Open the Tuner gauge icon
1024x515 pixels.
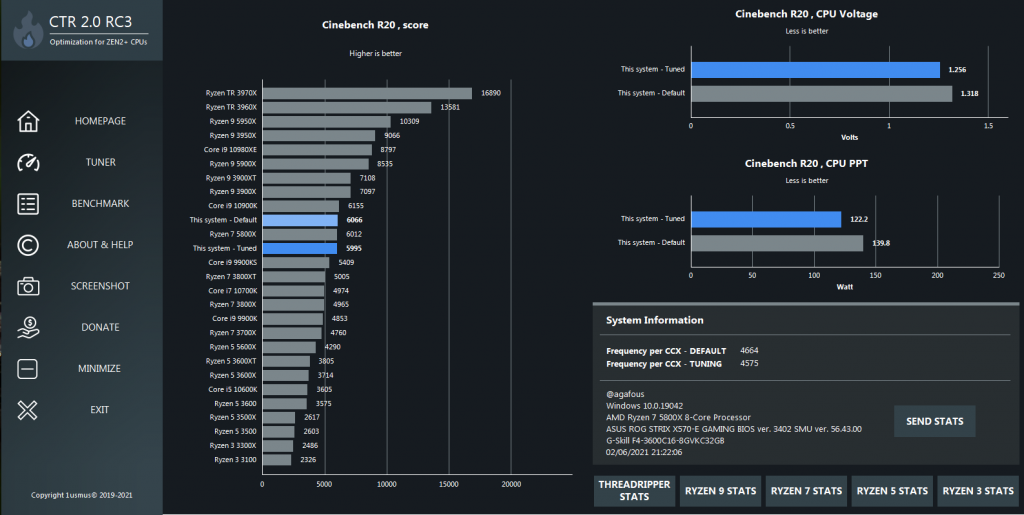[x=28, y=163]
